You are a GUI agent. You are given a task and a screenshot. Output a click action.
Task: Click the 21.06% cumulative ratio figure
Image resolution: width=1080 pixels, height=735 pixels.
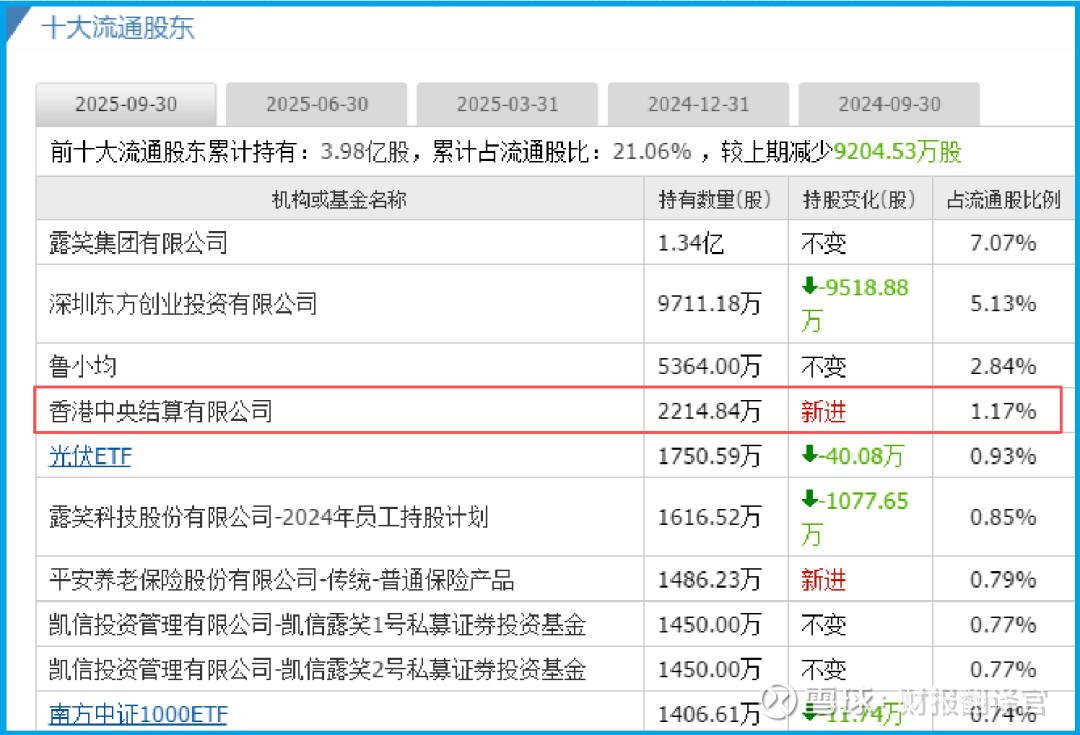[652, 152]
